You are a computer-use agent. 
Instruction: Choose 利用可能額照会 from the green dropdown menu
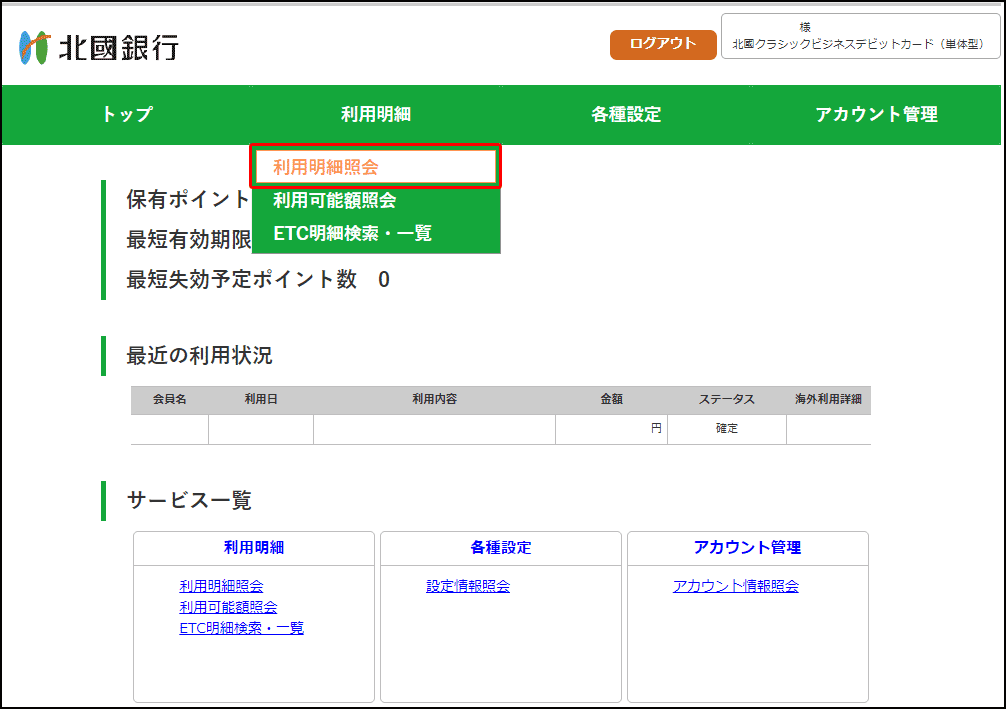tap(335, 200)
